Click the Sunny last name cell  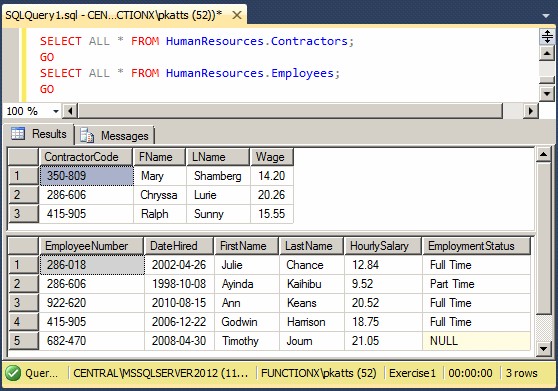tap(218, 214)
